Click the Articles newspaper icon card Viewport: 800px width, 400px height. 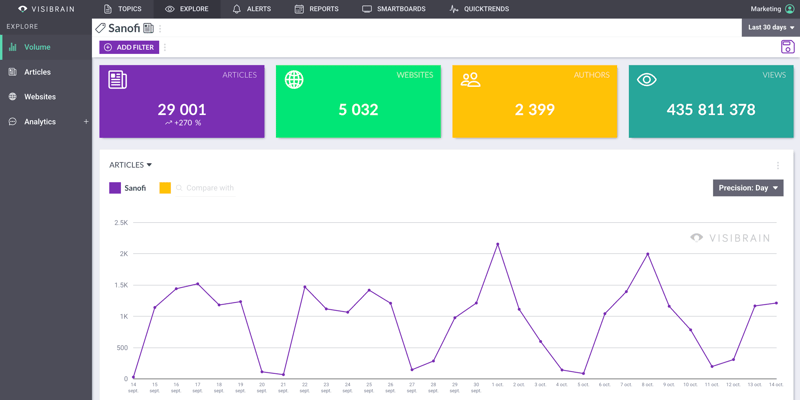(x=118, y=80)
